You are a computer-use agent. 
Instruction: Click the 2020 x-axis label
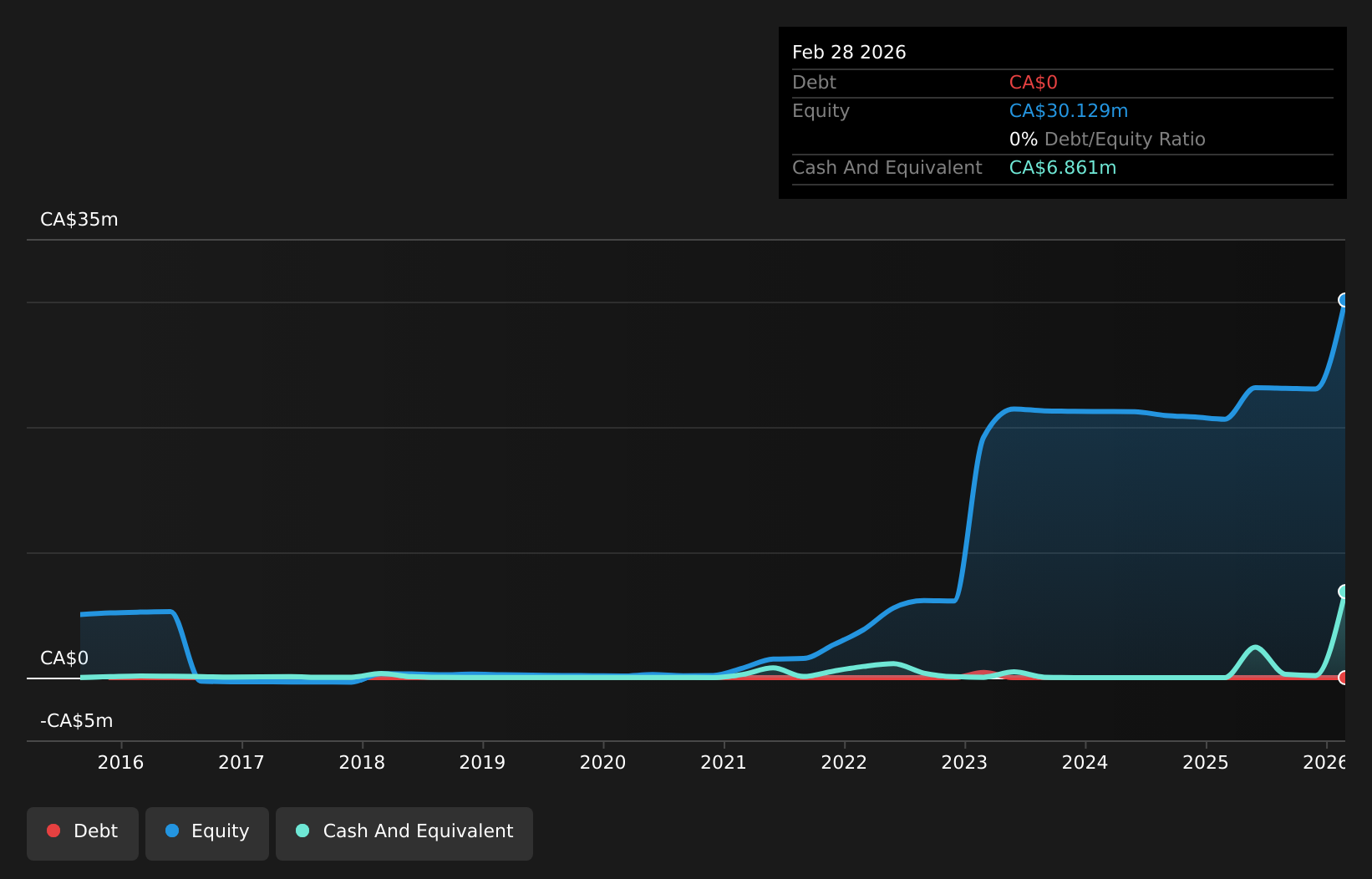coord(603,762)
